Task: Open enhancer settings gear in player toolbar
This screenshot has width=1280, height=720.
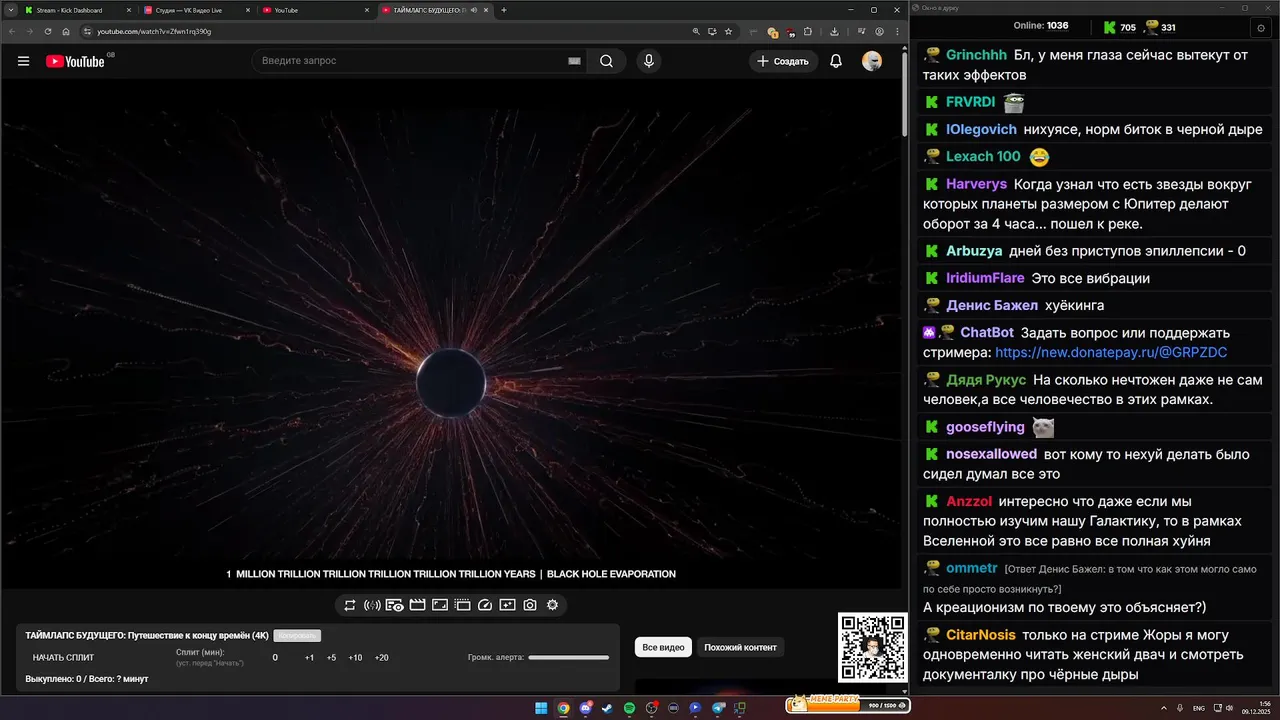Action: coord(552,605)
